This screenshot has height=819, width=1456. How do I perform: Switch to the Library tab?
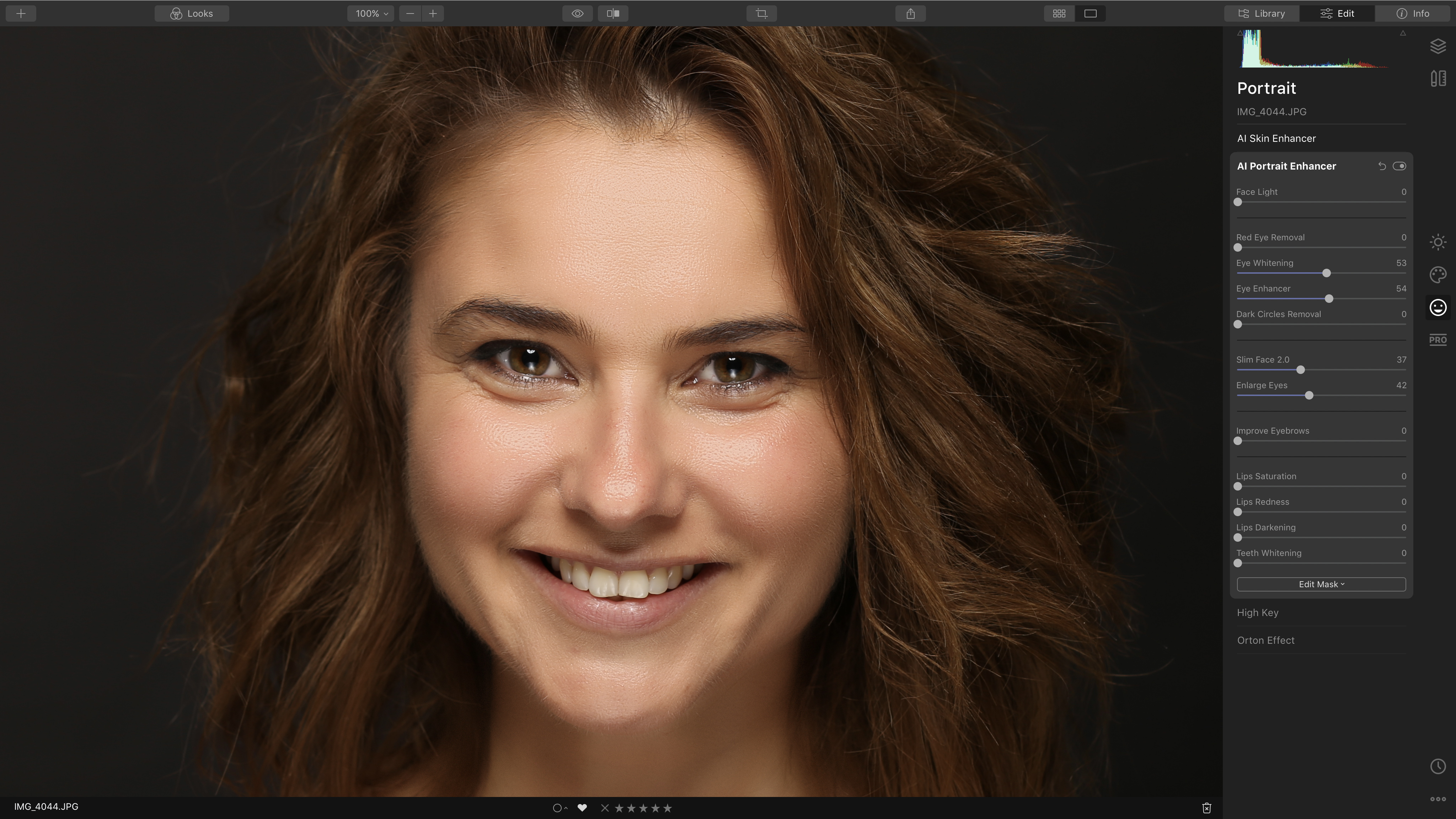tap(1262, 14)
